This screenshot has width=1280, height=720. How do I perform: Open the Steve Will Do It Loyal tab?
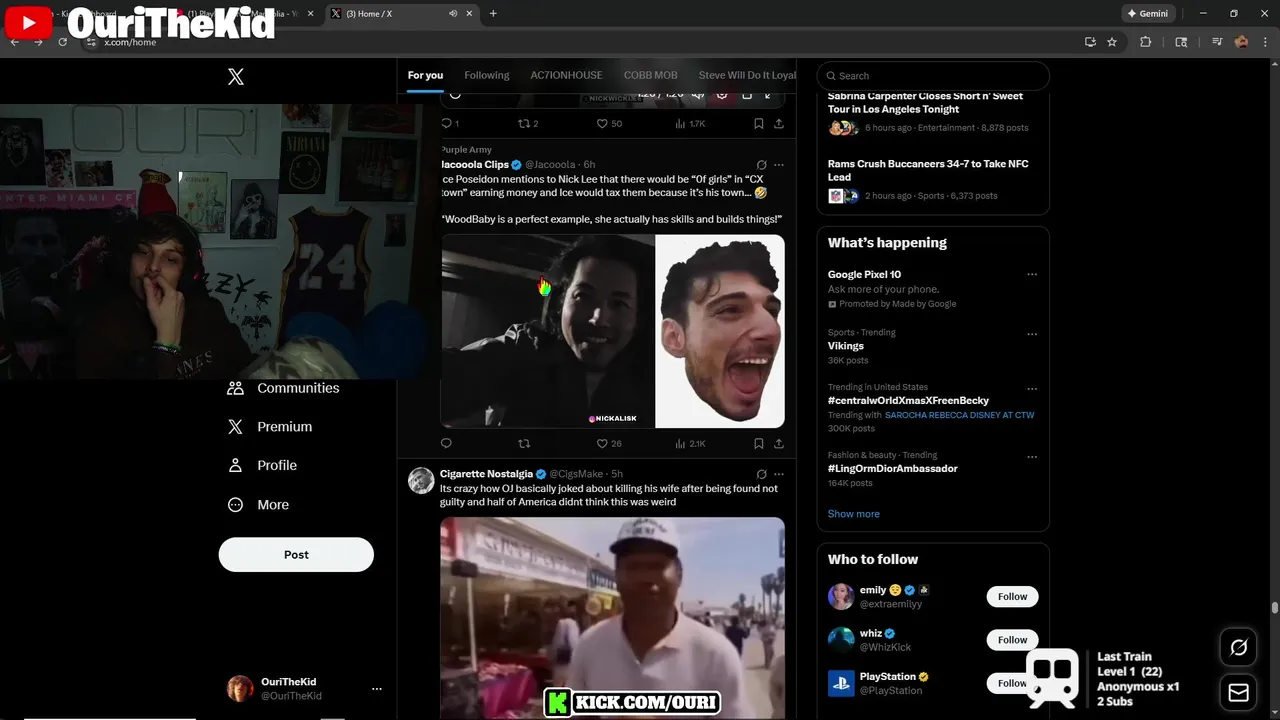747,75
